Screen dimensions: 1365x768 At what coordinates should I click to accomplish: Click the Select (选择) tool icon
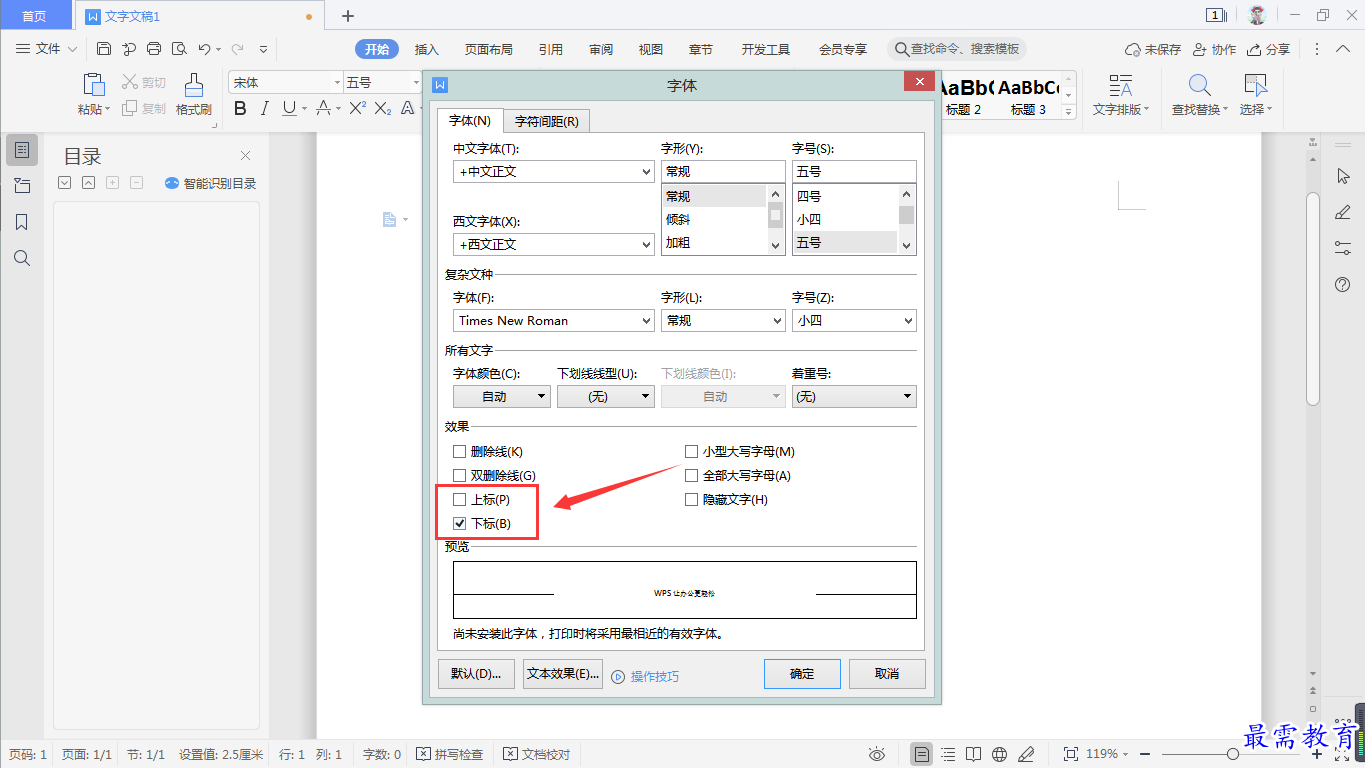1255,85
